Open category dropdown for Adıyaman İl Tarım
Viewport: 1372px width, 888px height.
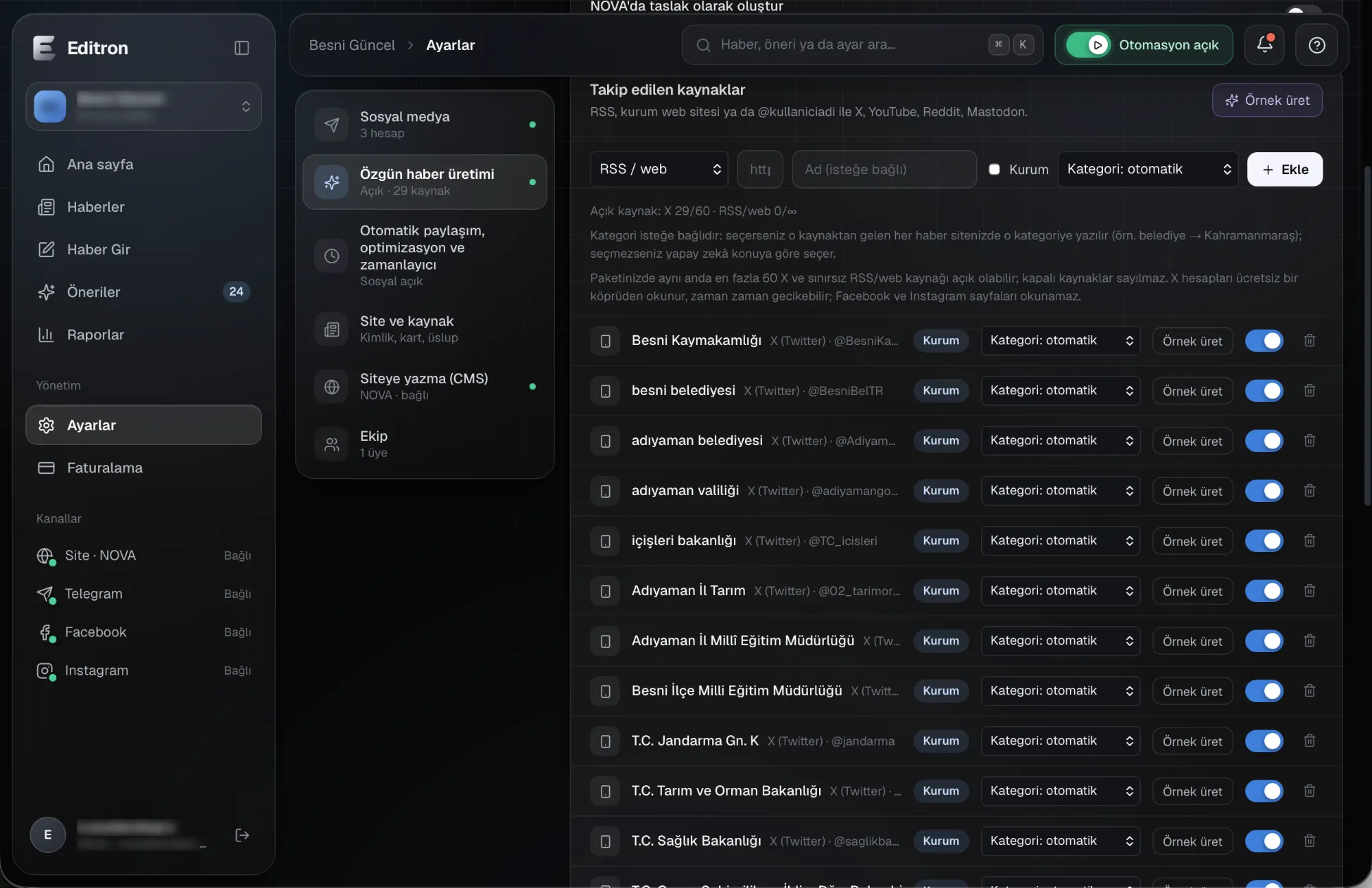[1061, 591]
